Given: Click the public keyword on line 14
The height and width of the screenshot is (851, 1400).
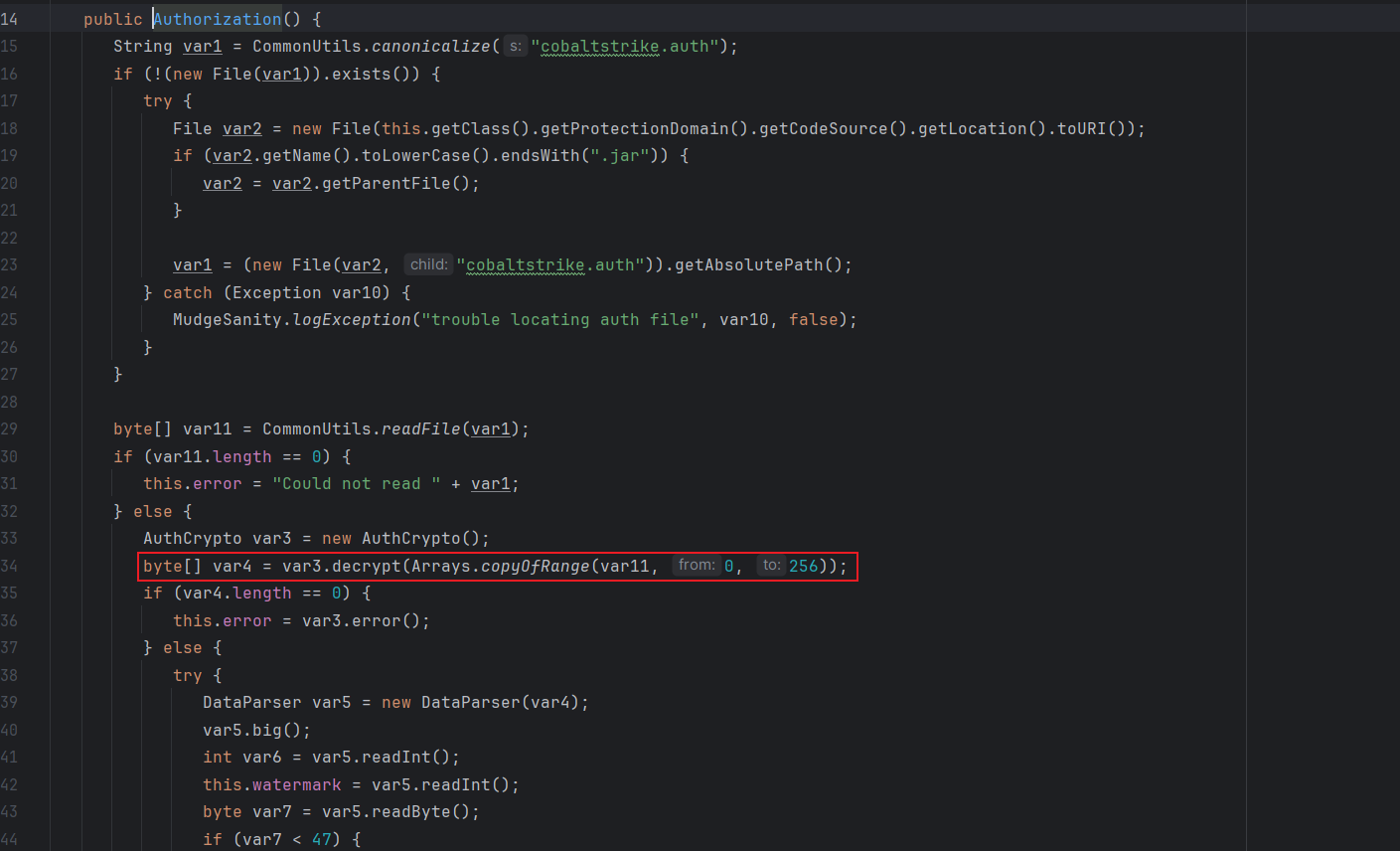Looking at the screenshot, I should pyautogui.click(x=113, y=19).
